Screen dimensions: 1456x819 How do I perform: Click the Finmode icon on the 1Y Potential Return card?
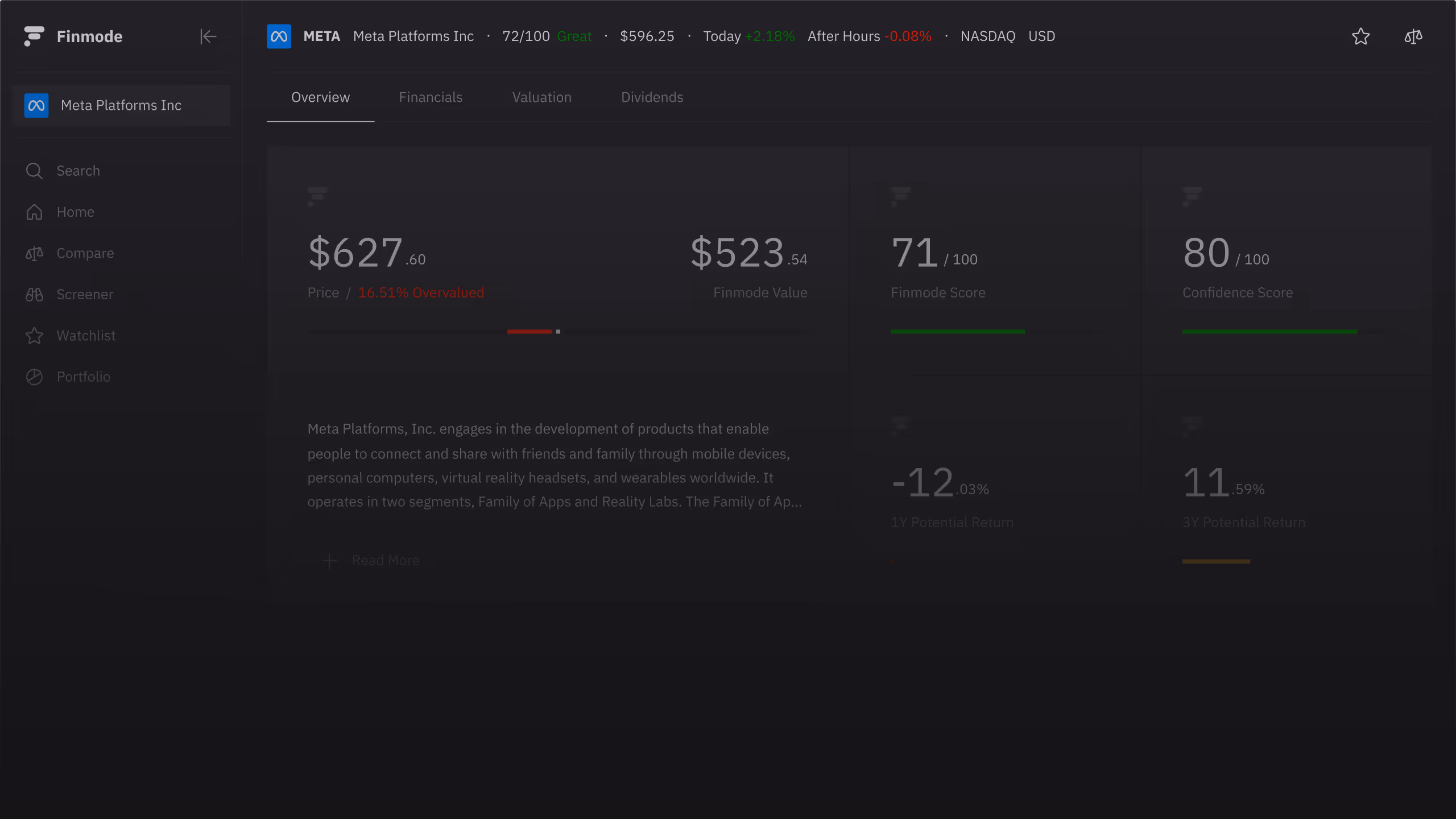point(900,426)
